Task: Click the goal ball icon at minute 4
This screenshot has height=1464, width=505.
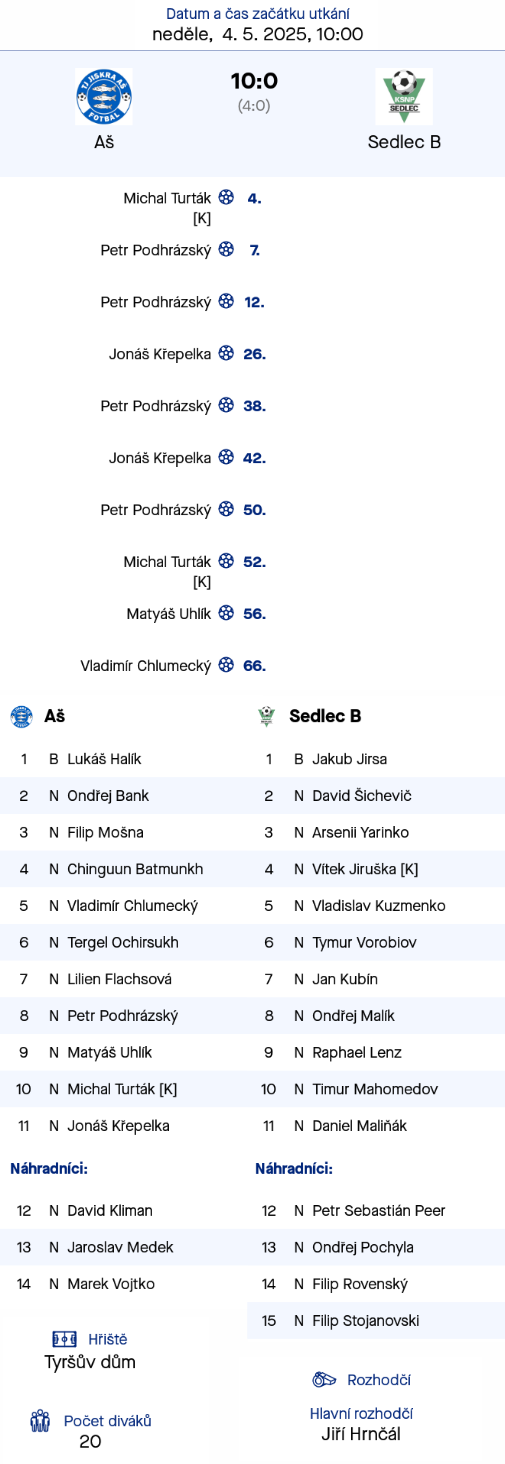Action: (x=226, y=198)
